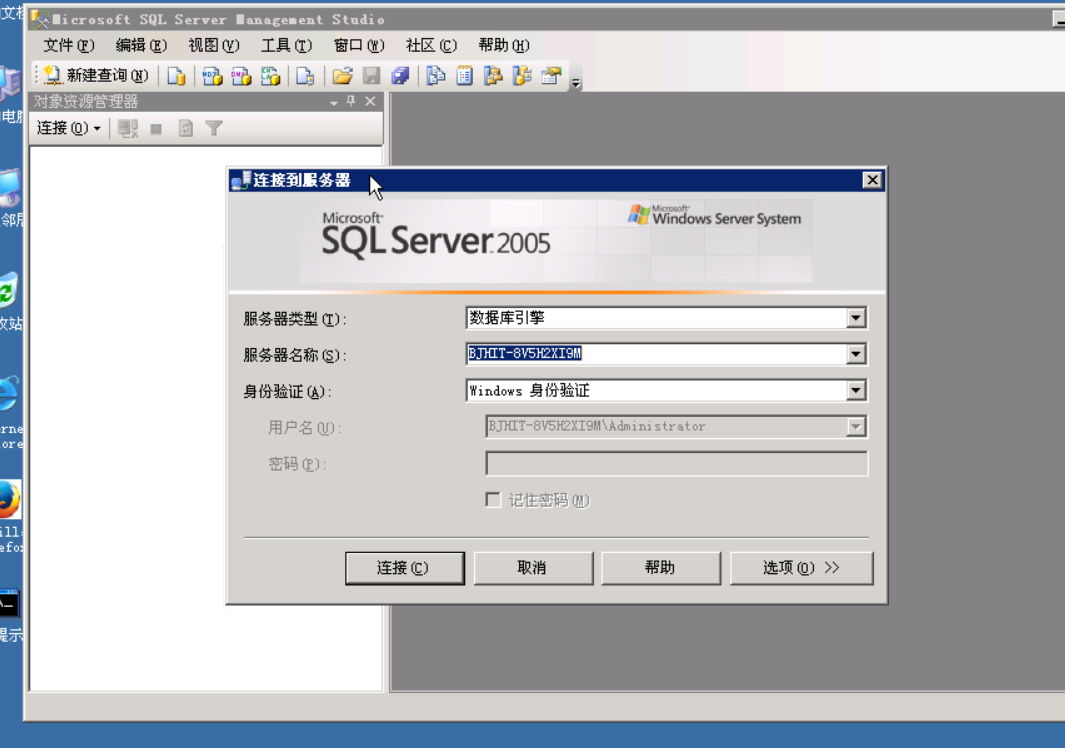Screen dimensions: 1065x748
Task: Click the Properties Window toolbar icon
Action: pos(552,75)
